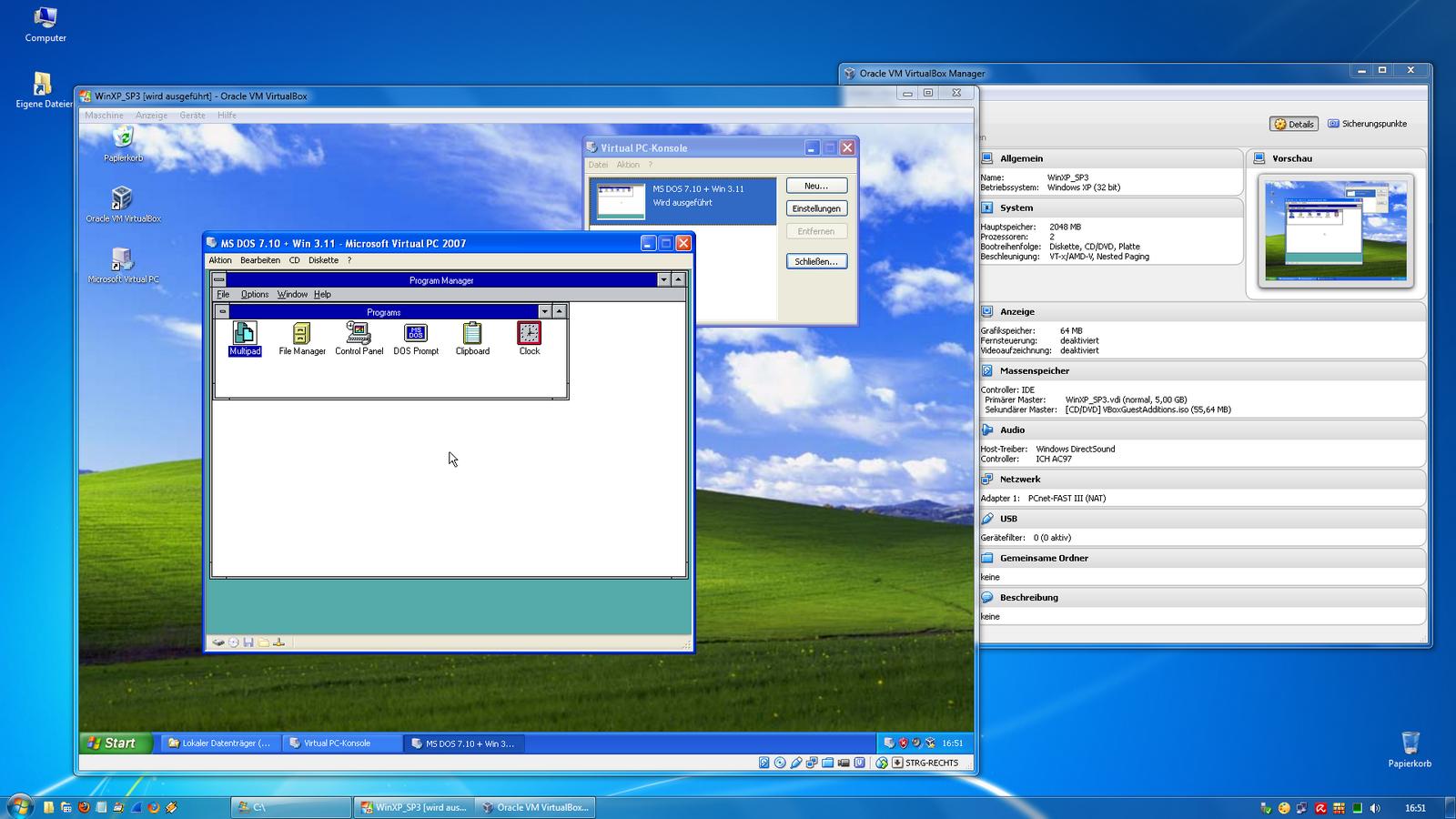Click the hard disk icon in Virtual PC status bar

click(x=218, y=642)
